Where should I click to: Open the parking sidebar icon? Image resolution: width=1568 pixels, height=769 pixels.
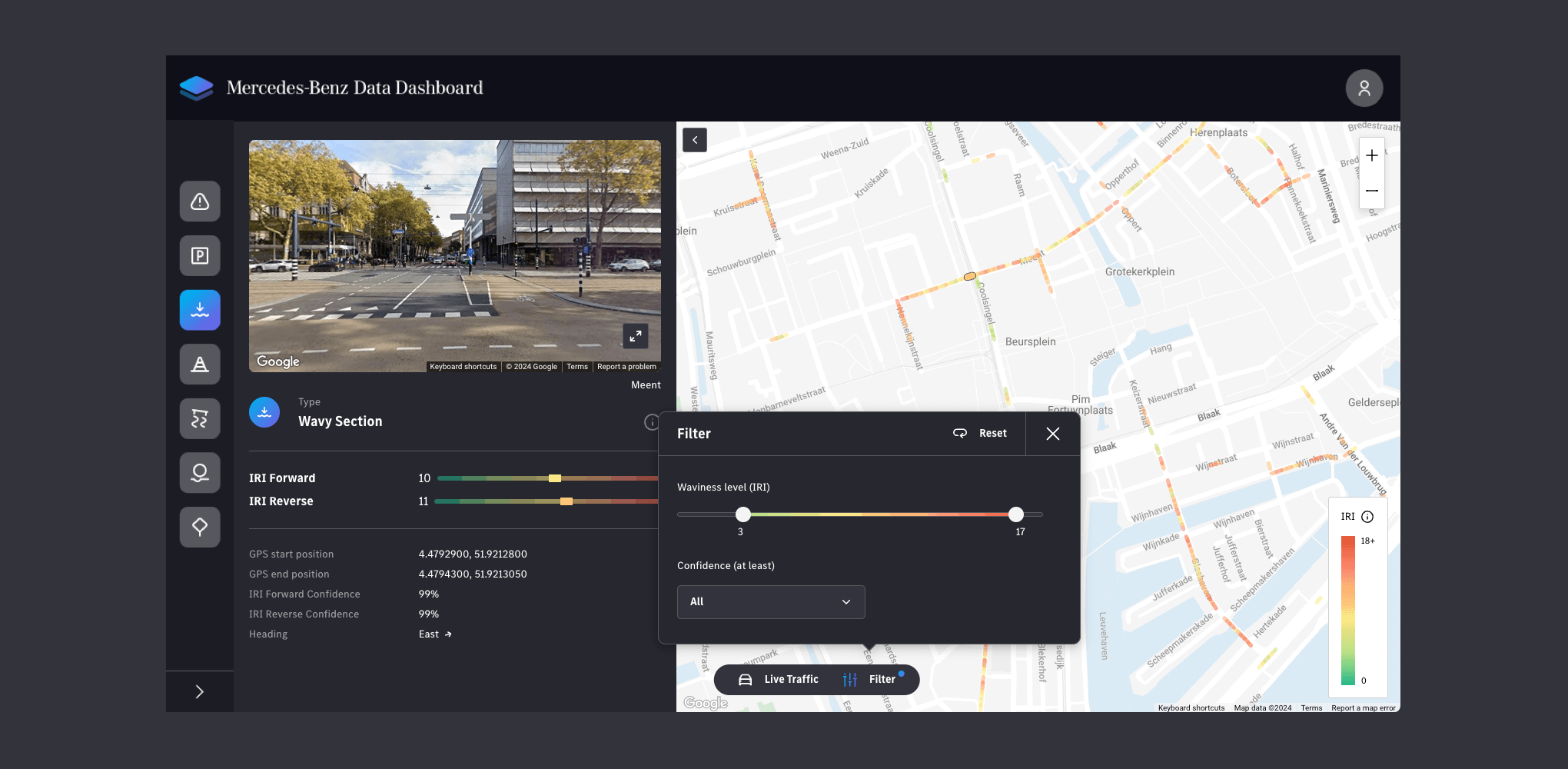pos(200,256)
